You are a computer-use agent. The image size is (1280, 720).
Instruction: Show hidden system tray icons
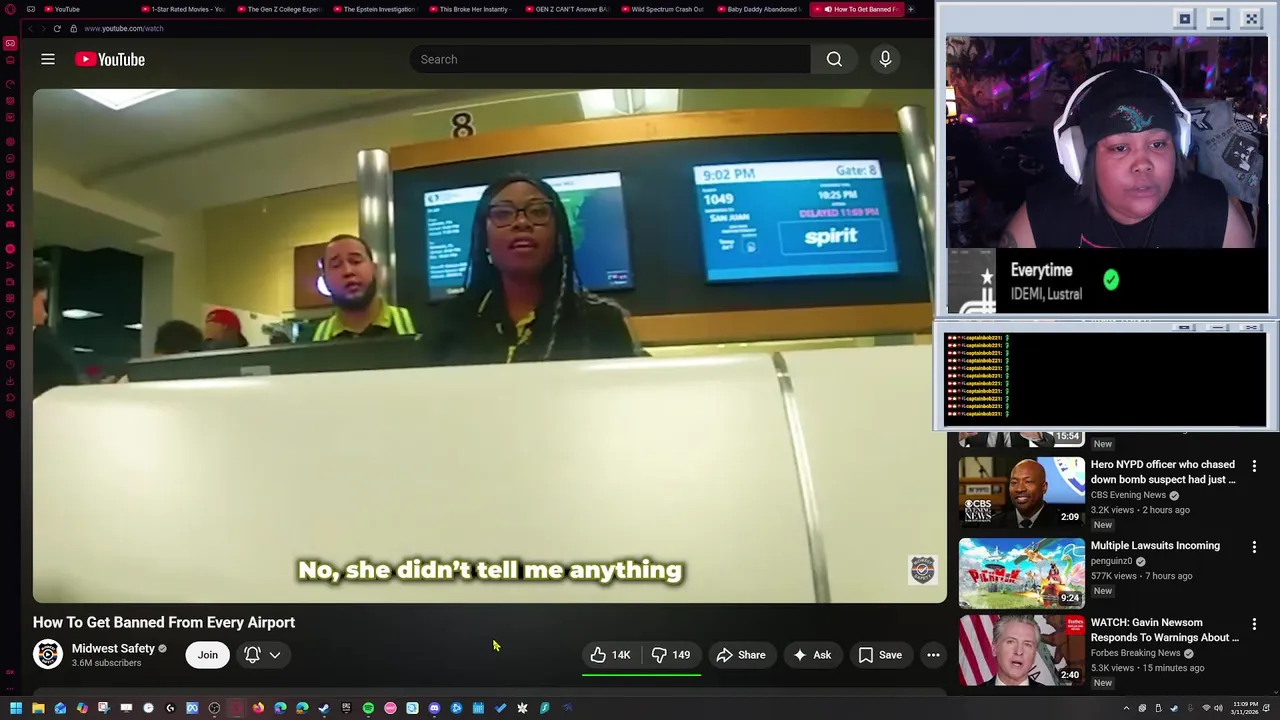pos(1127,708)
